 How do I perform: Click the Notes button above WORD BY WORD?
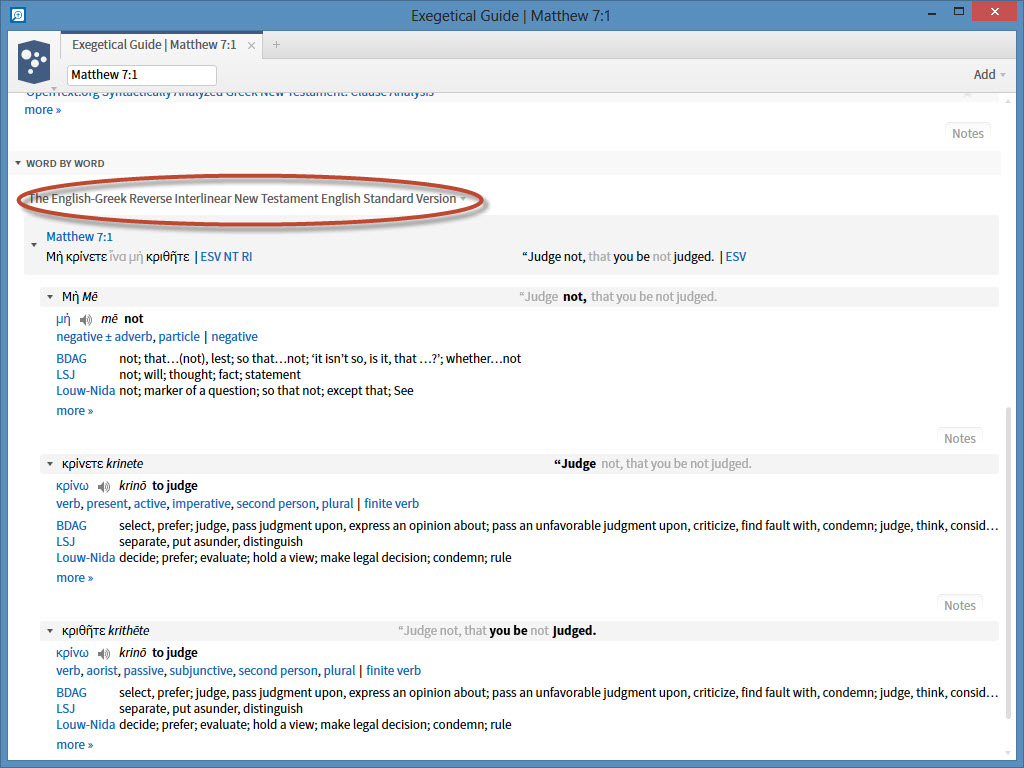(967, 133)
